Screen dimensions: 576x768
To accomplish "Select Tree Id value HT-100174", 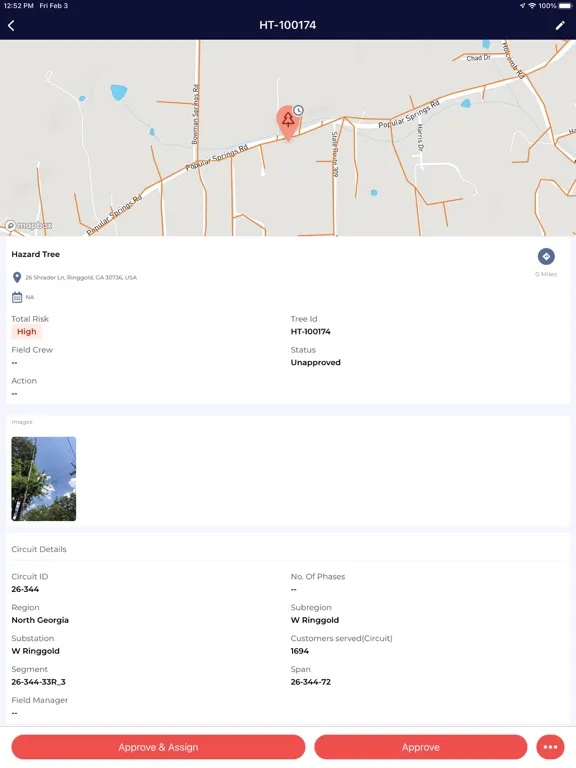I will click(x=311, y=332).
